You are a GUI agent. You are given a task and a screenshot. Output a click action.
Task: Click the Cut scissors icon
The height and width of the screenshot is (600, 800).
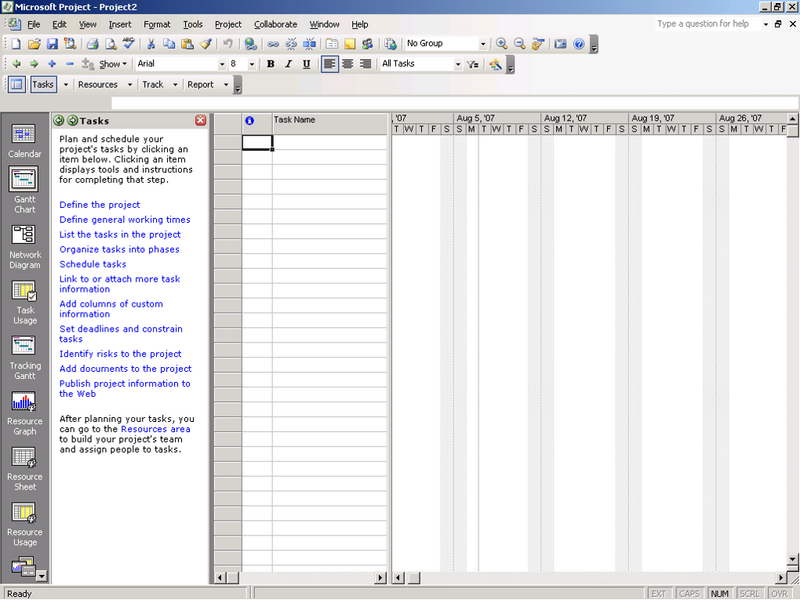point(151,44)
